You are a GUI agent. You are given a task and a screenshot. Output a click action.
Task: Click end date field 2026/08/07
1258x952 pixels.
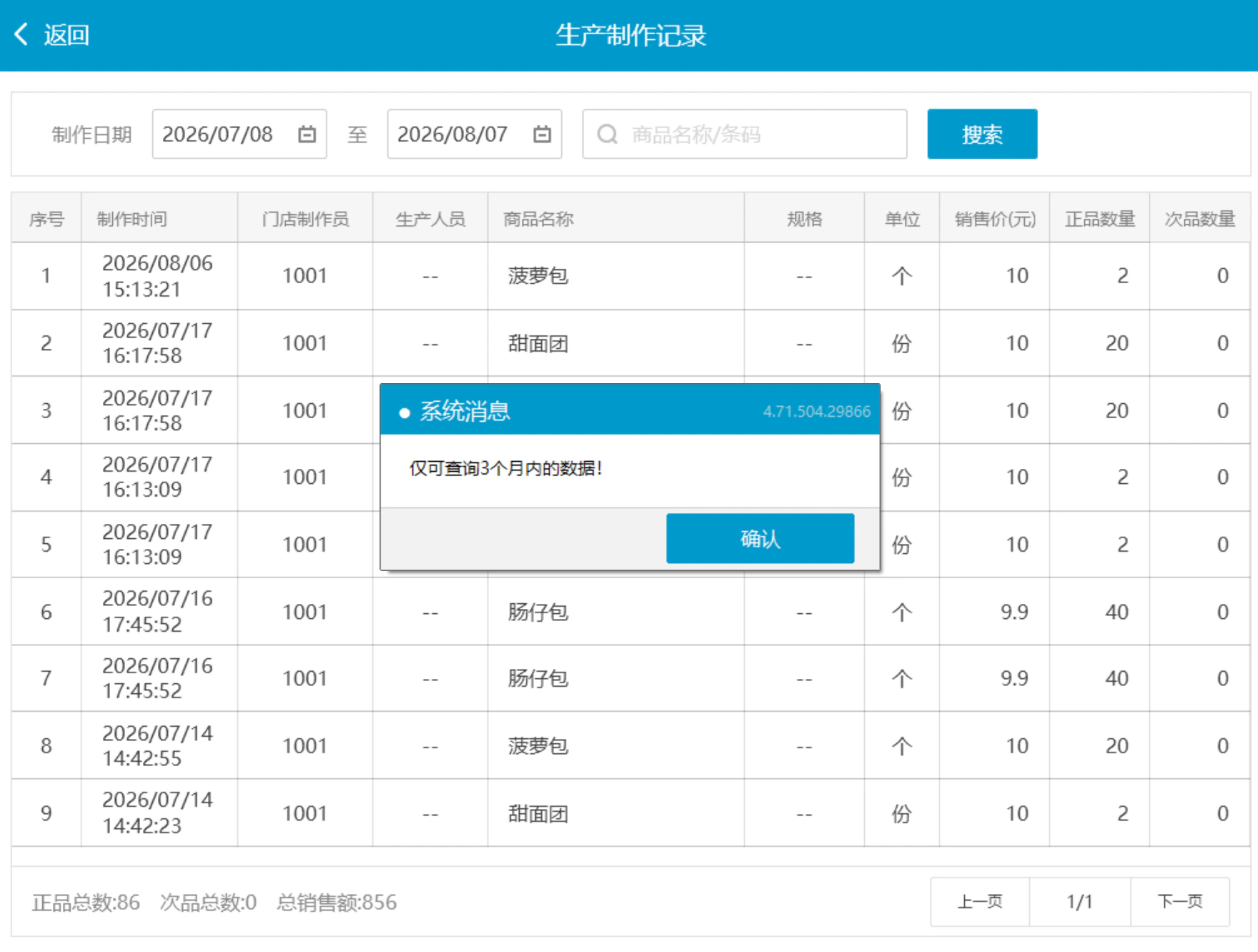click(474, 134)
